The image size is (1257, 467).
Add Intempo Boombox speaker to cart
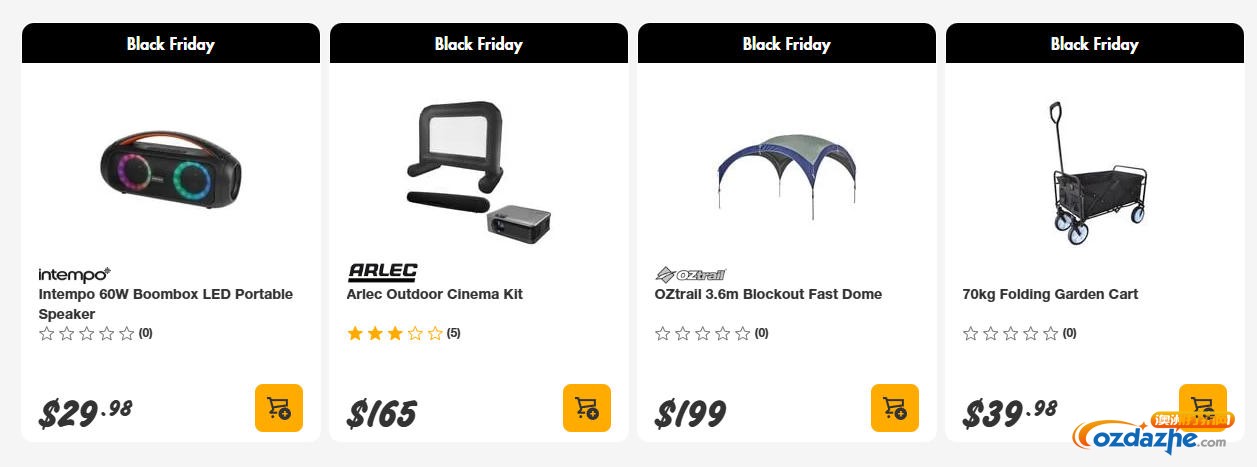pos(279,408)
